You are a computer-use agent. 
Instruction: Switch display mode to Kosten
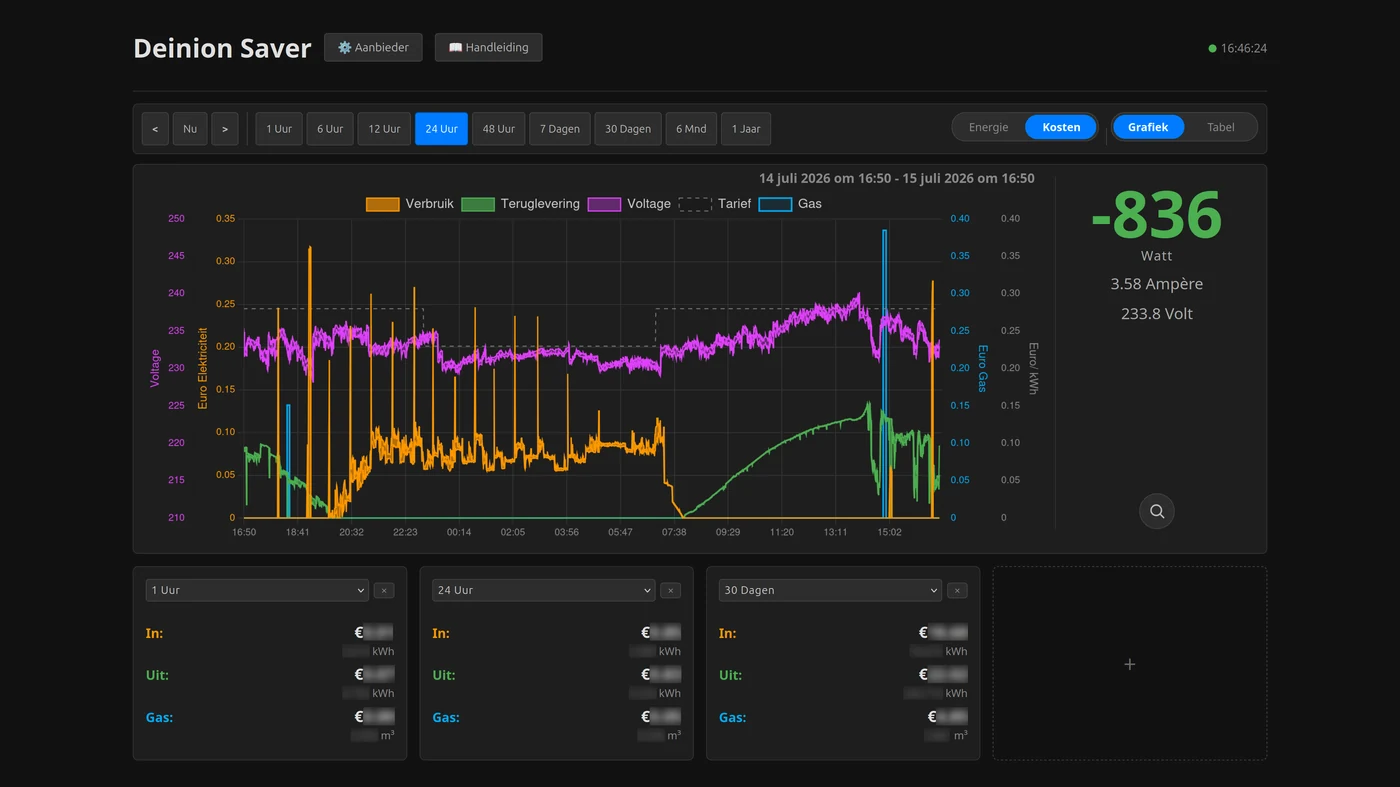[1061, 127]
